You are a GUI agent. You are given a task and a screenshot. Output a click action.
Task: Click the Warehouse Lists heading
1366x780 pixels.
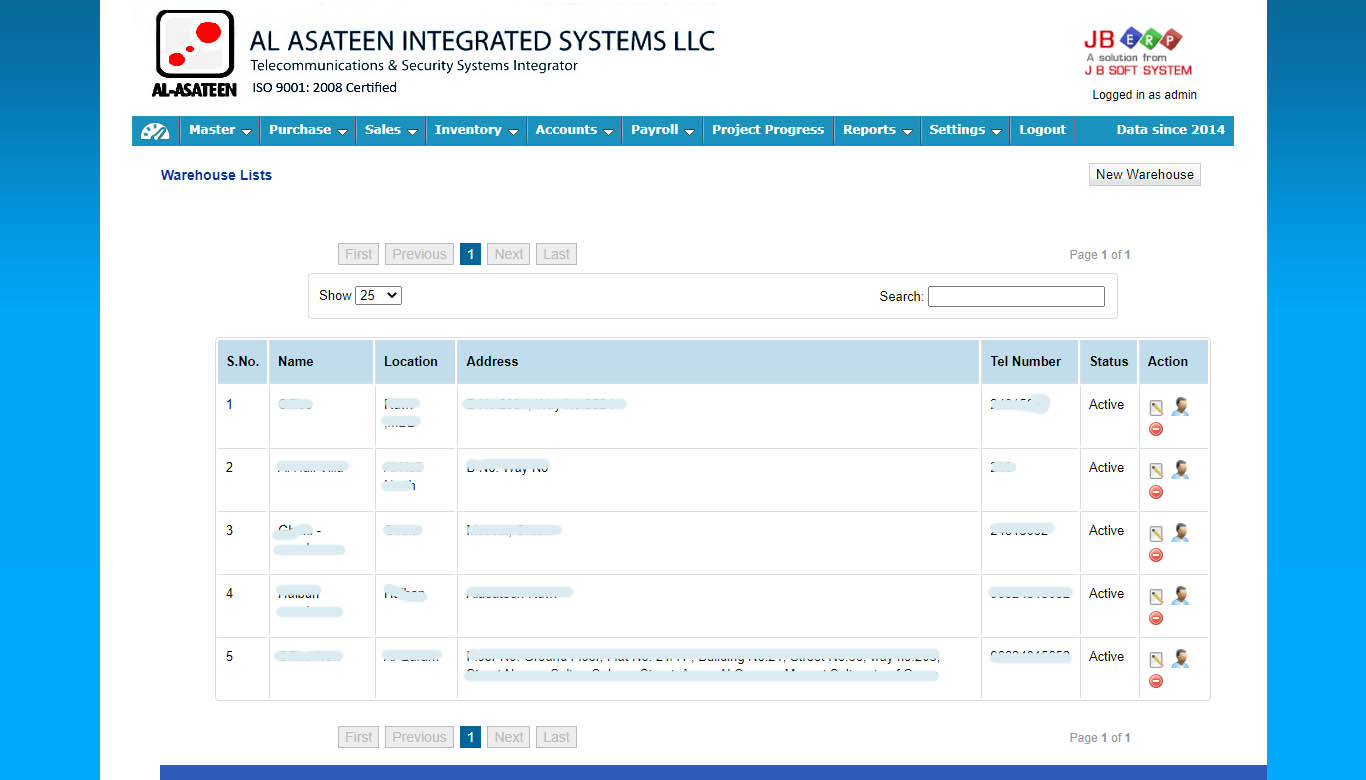216,175
